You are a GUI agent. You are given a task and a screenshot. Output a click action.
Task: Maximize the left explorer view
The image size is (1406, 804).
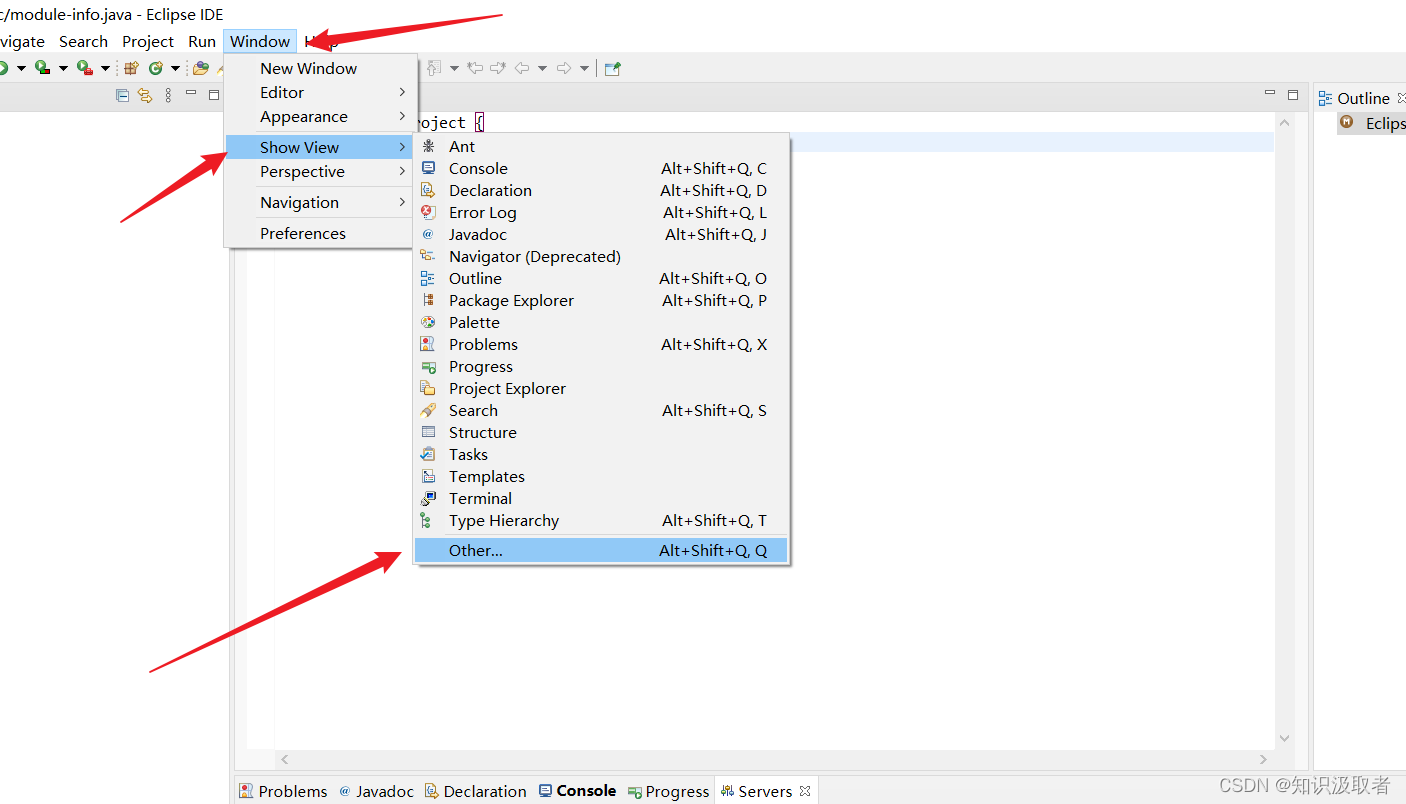pos(214,95)
